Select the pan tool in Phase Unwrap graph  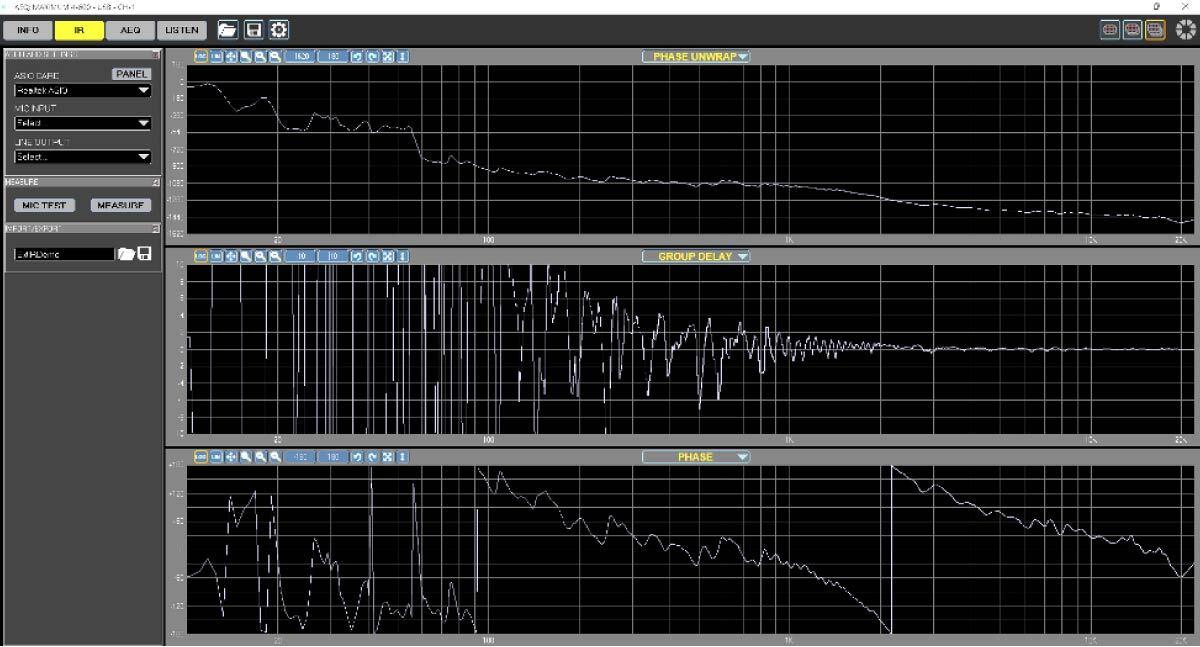(231, 57)
